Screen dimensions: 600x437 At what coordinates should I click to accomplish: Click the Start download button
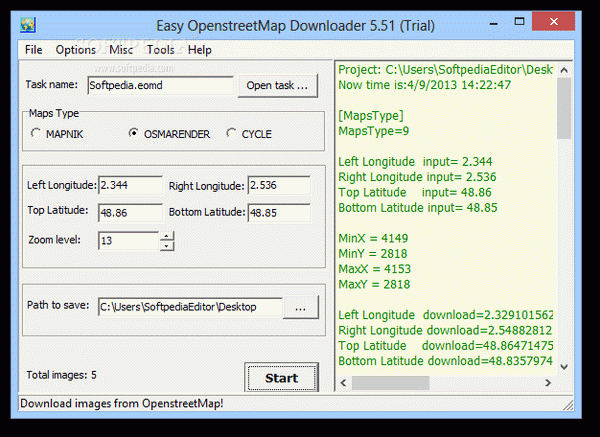click(x=281, y=378)
